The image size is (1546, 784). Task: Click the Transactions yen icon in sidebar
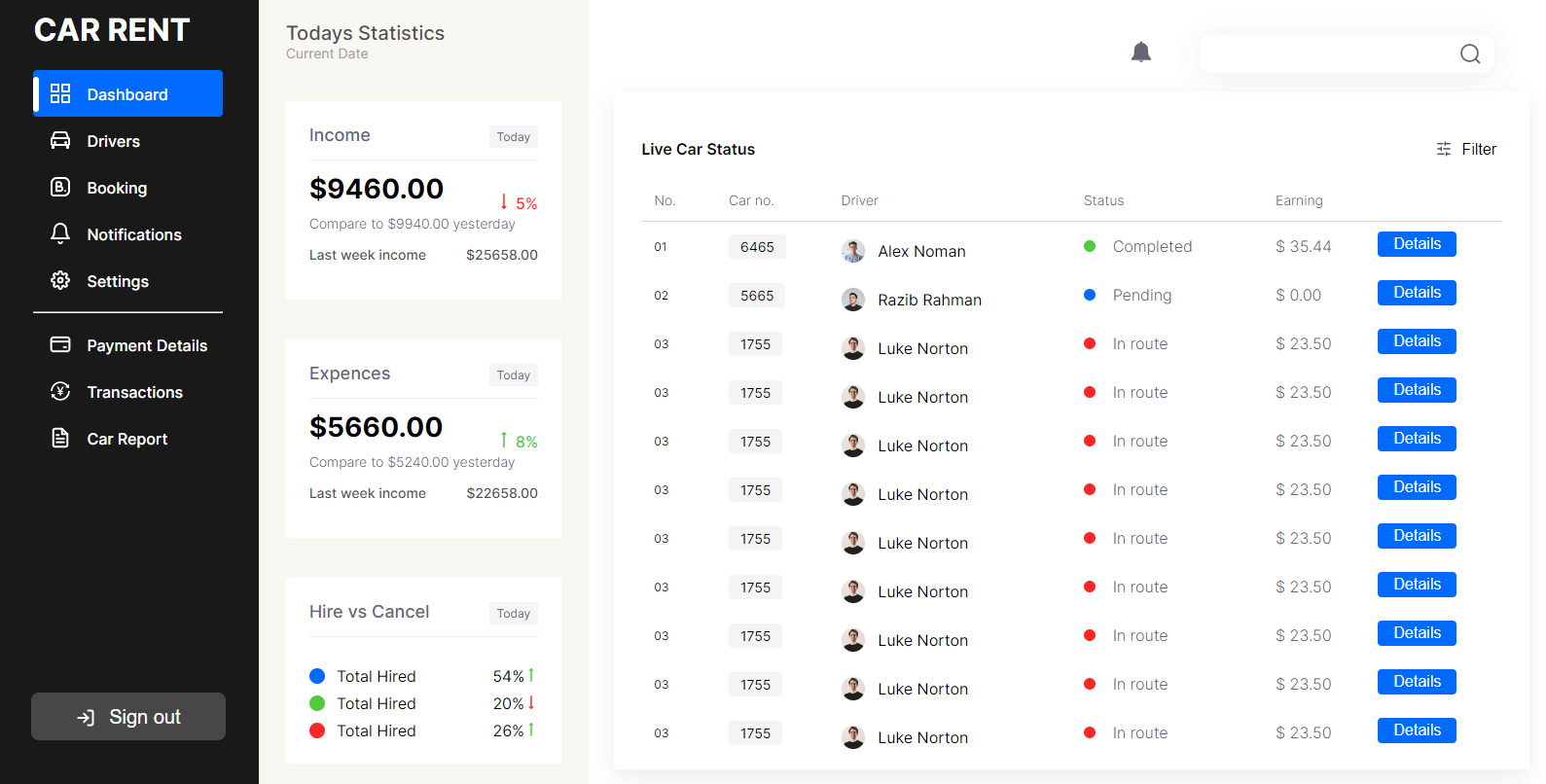tap(60, 391)
